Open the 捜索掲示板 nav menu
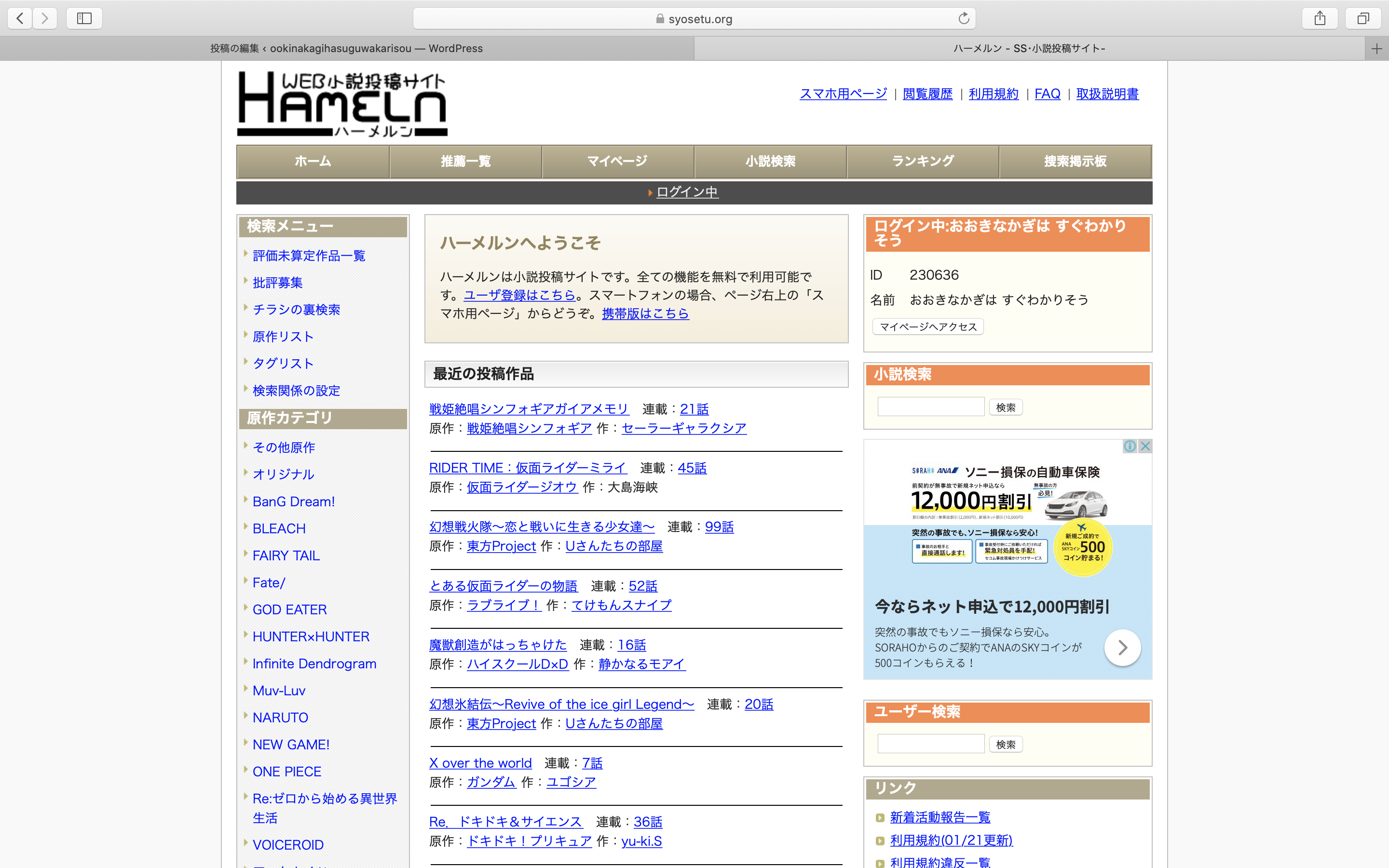 pos(1075,162)
